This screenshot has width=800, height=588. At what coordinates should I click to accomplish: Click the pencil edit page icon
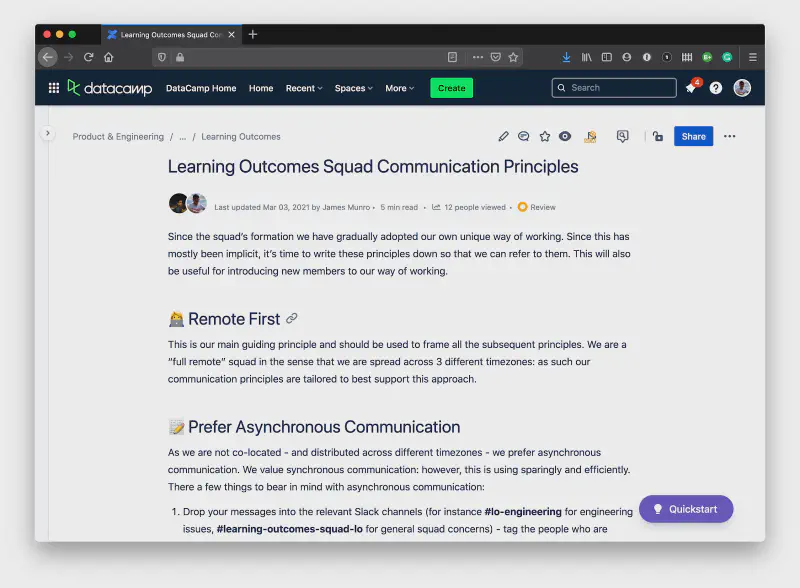503,137
